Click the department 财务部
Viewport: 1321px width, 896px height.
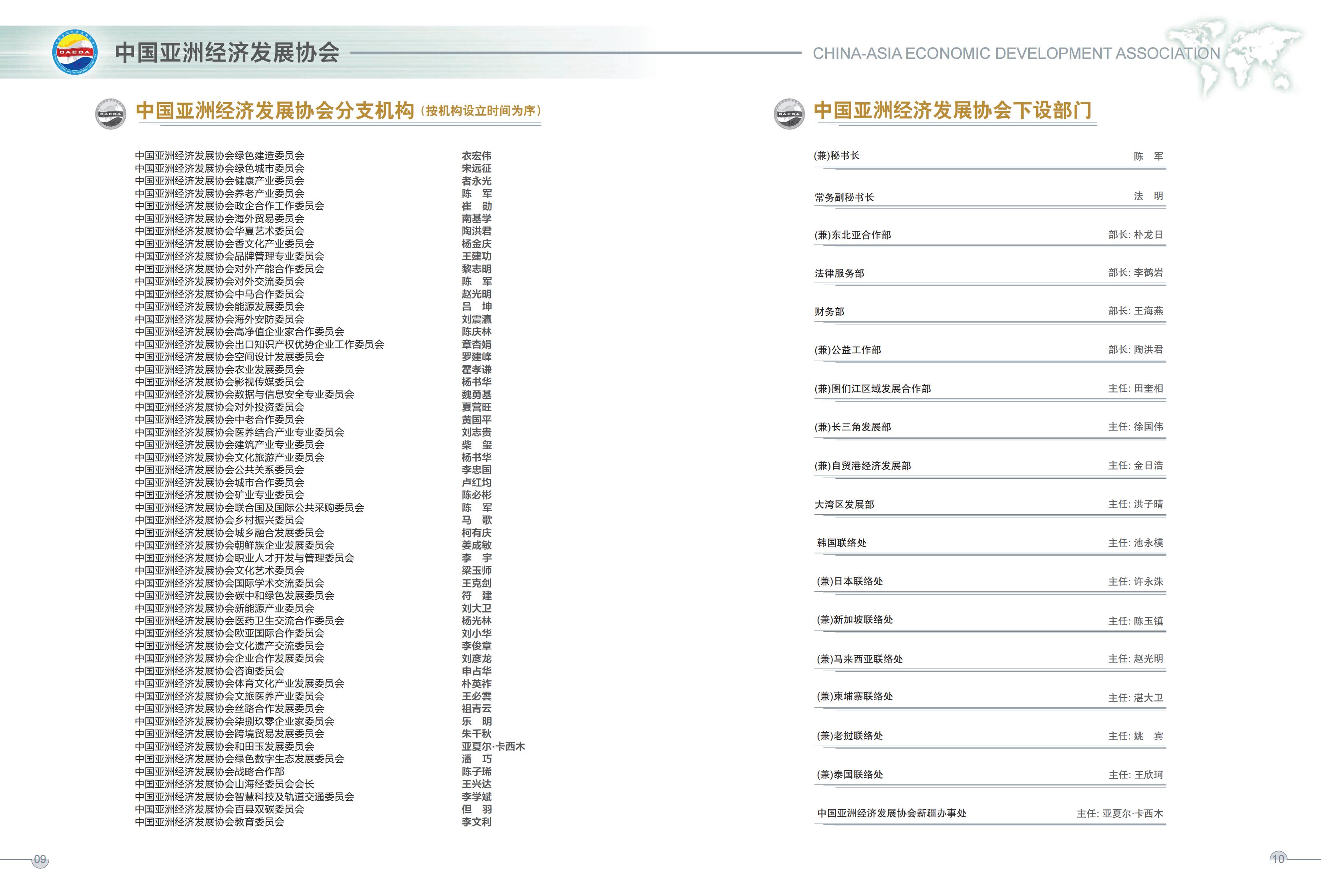tap(829, 311)
